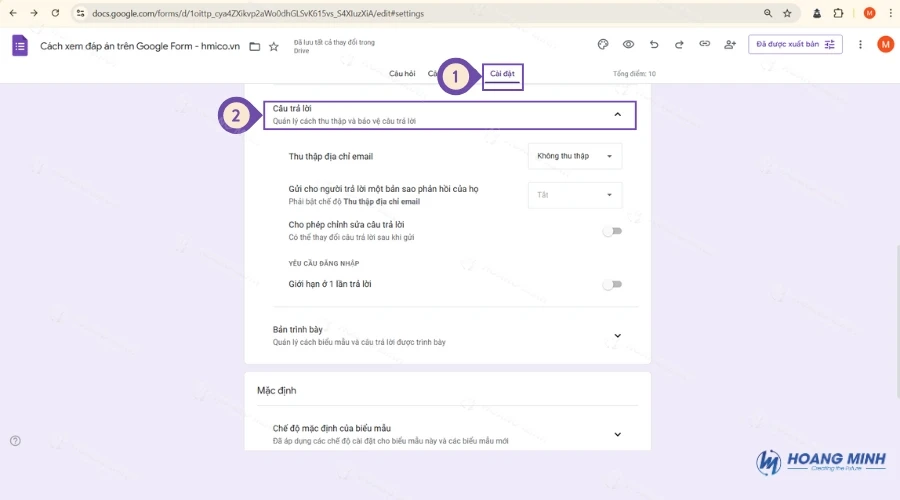This screenshot has width=900, height=500.
Task: Reload the Google Forms page
Action: click(x=55, y=13)
